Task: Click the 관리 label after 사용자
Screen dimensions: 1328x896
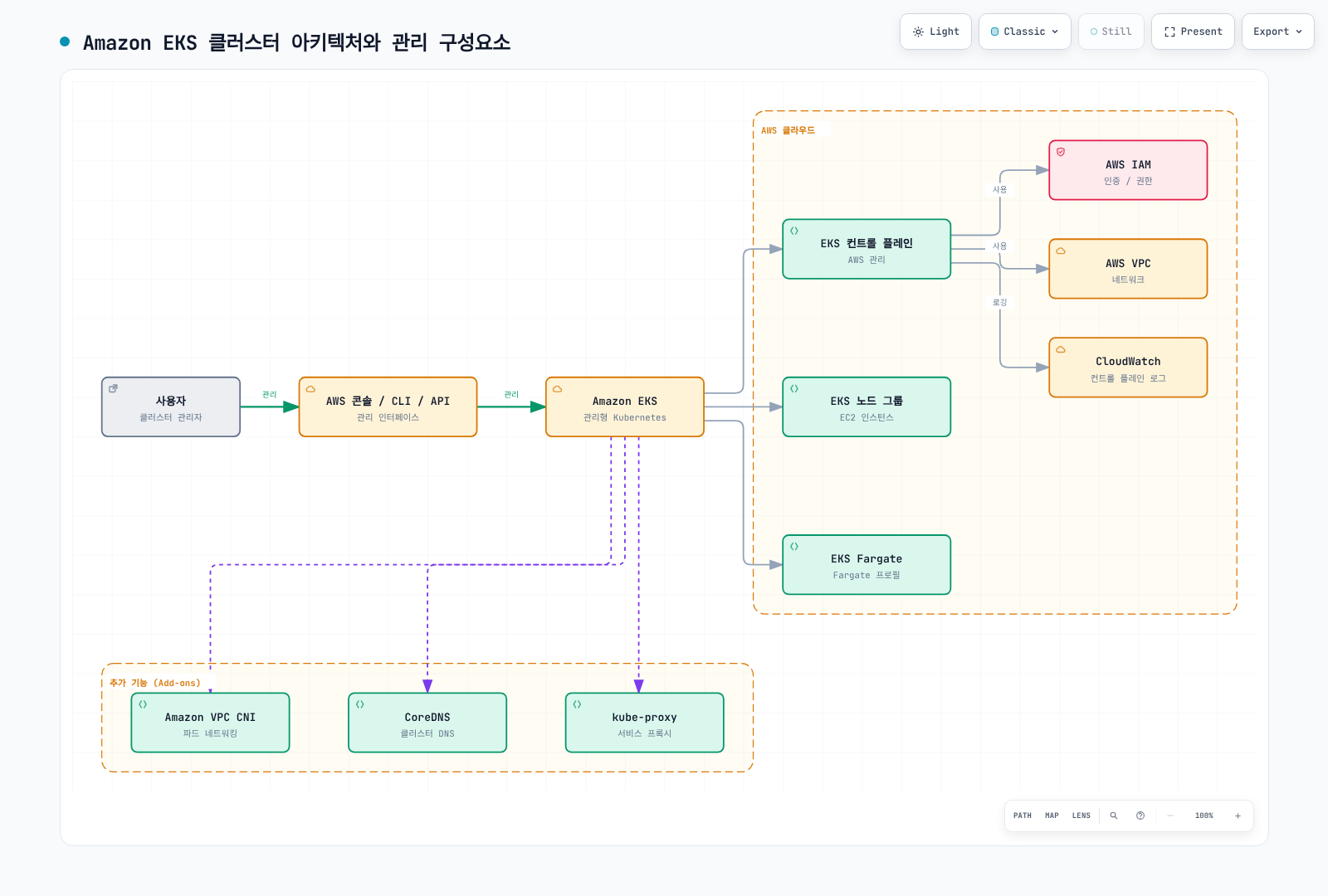Action: pos(270,395)
